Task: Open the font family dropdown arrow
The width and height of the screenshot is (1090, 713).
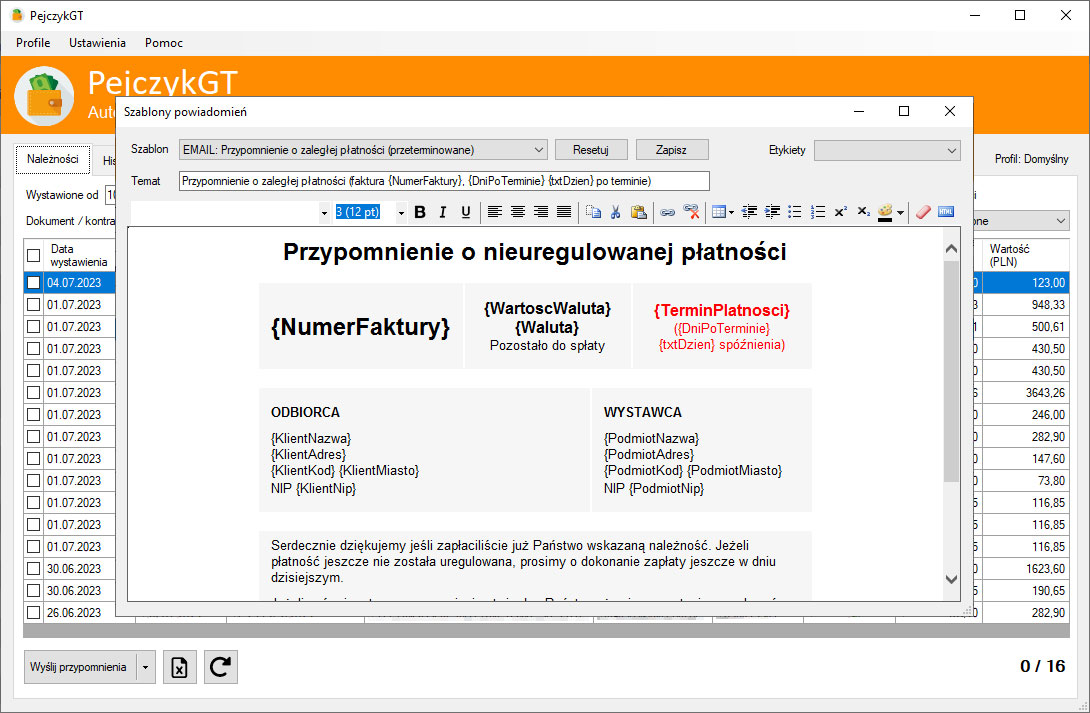Action: pos(324,213)
